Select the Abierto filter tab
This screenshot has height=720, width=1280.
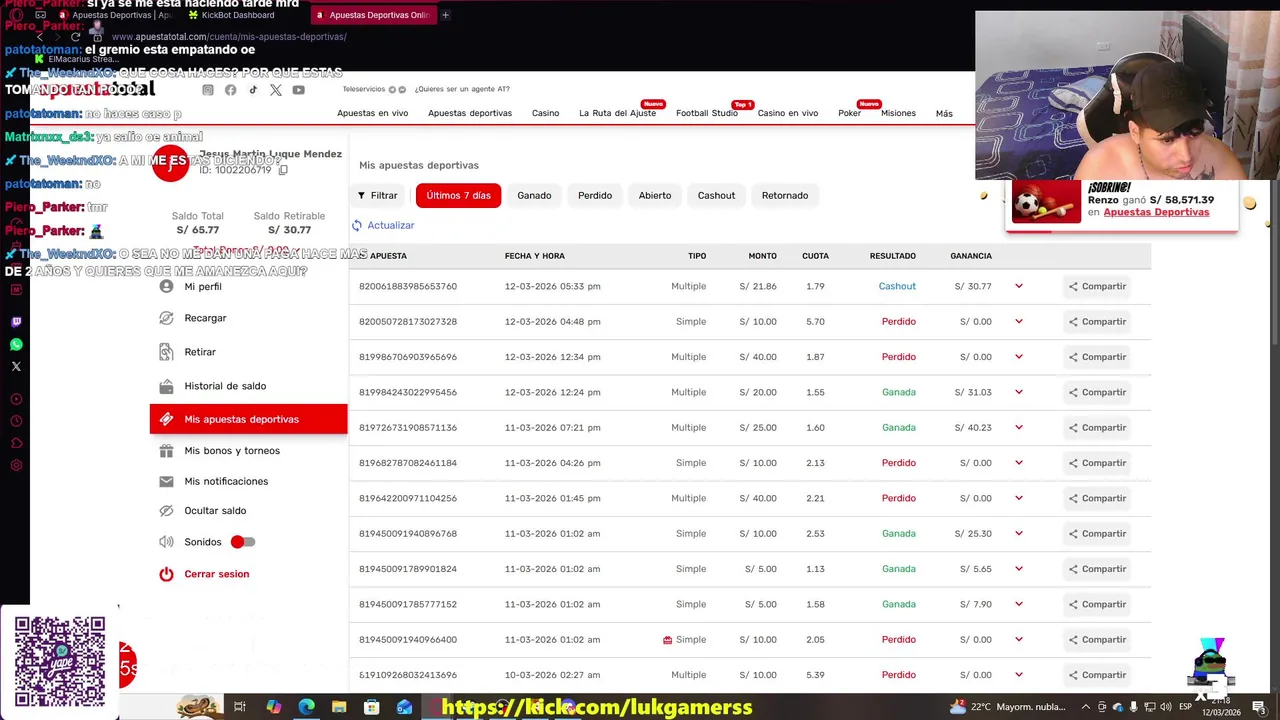(655, 195)
